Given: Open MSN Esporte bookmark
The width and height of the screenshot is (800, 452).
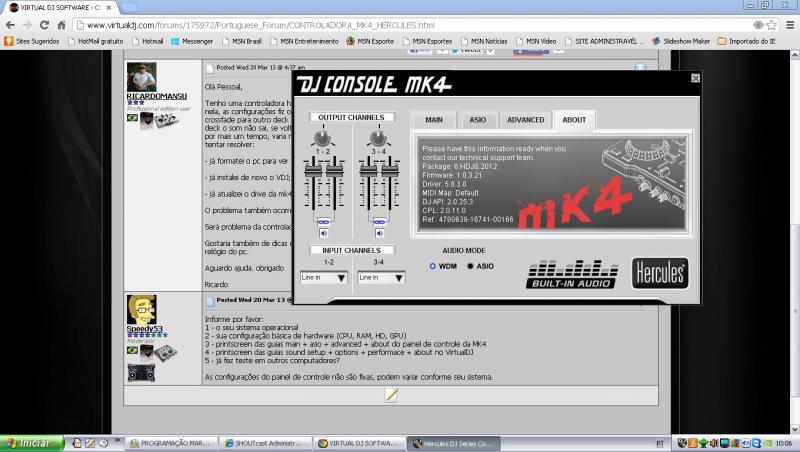Looking at the screenshot, I should [370, 41].
